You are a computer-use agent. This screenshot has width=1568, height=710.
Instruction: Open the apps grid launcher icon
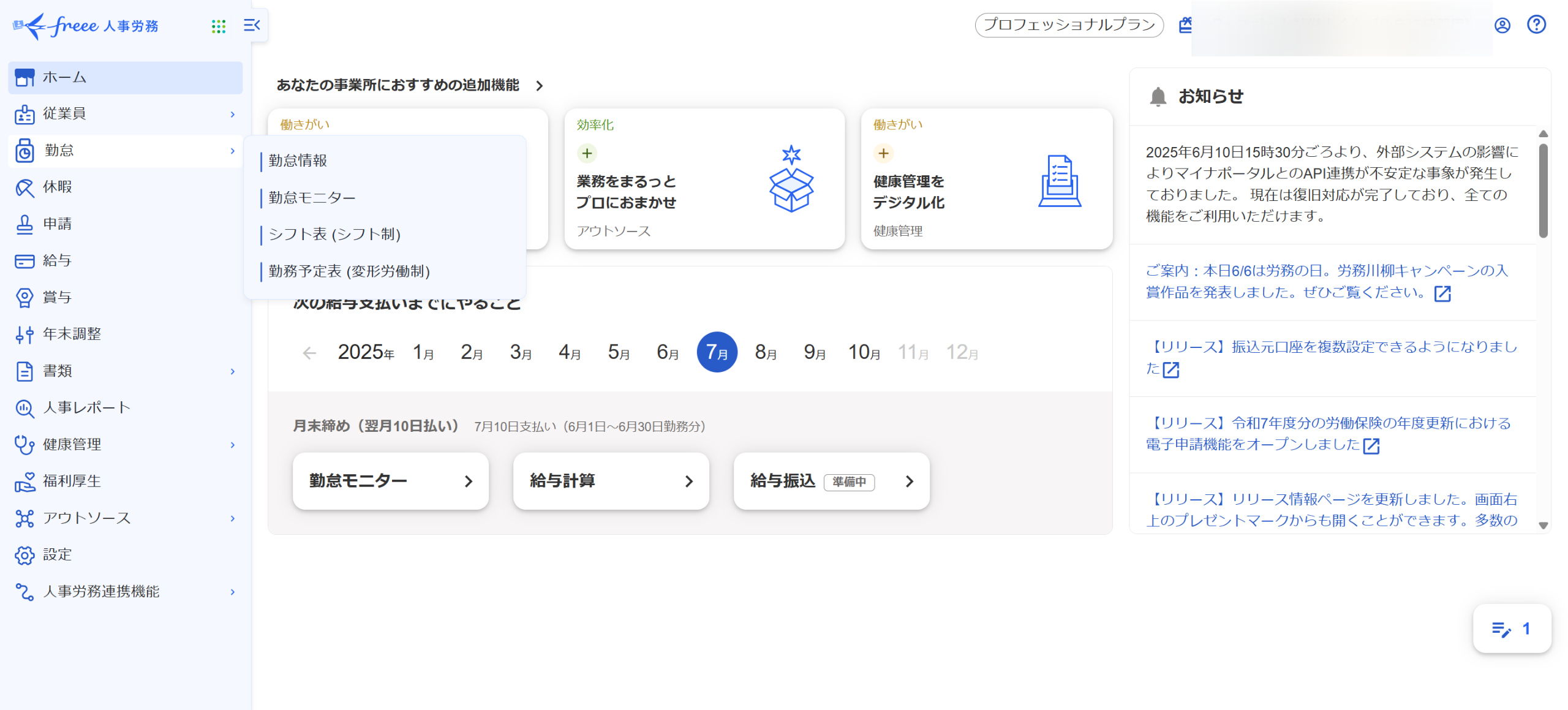click(219, 26)
